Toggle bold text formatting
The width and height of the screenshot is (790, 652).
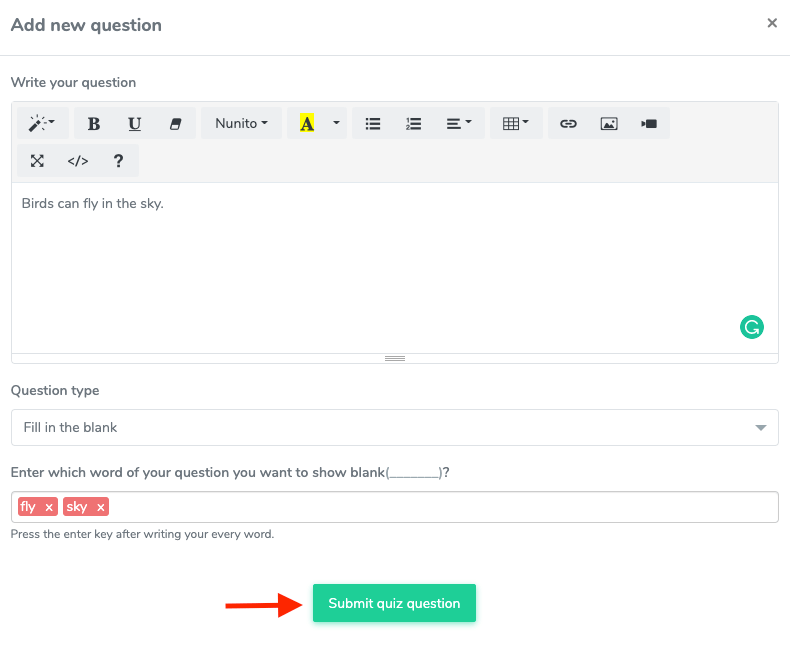tap(94, 124)
